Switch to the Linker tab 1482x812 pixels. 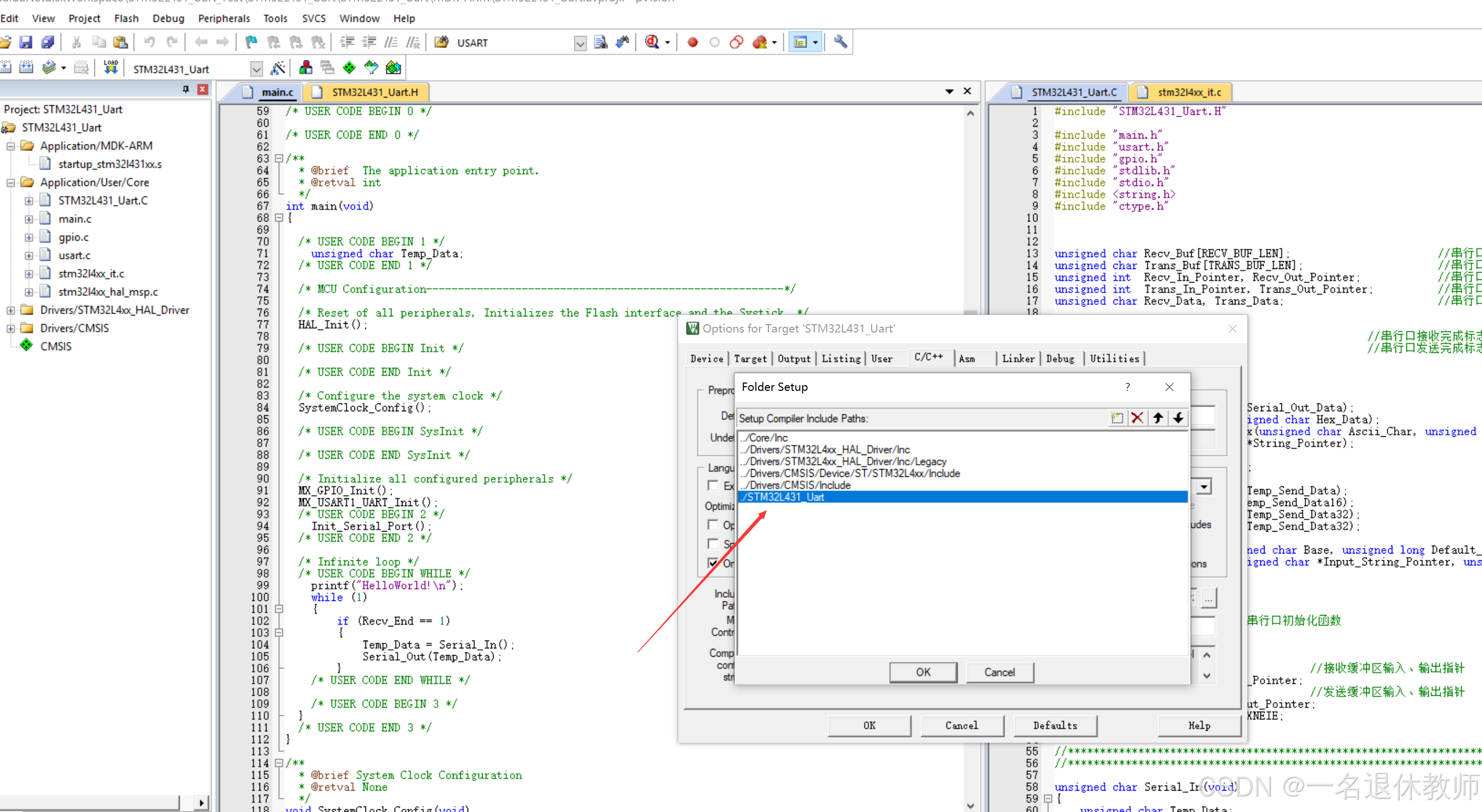pos(1018,358)
